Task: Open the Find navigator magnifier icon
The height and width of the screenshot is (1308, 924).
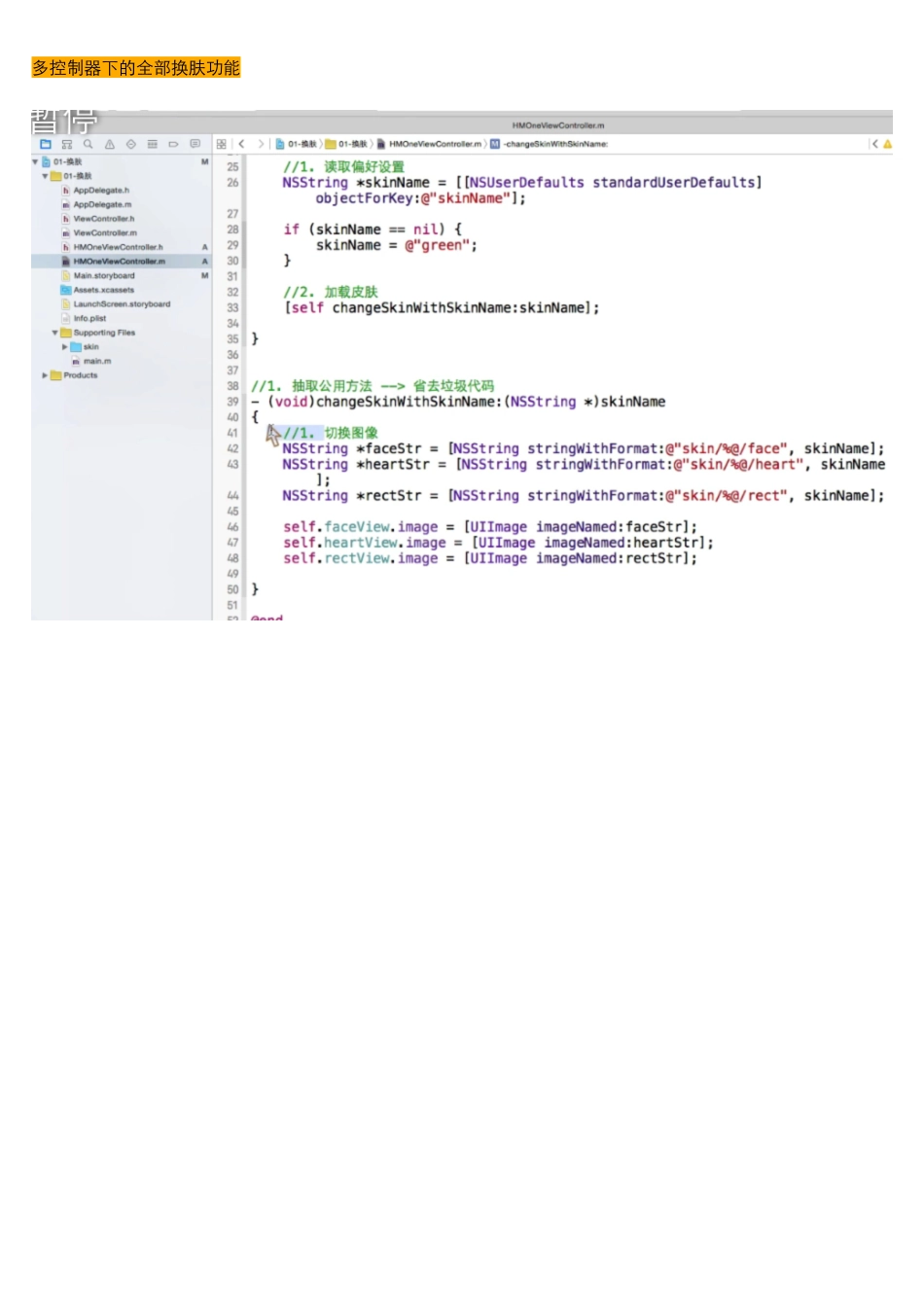Action: tap(89, 144)
